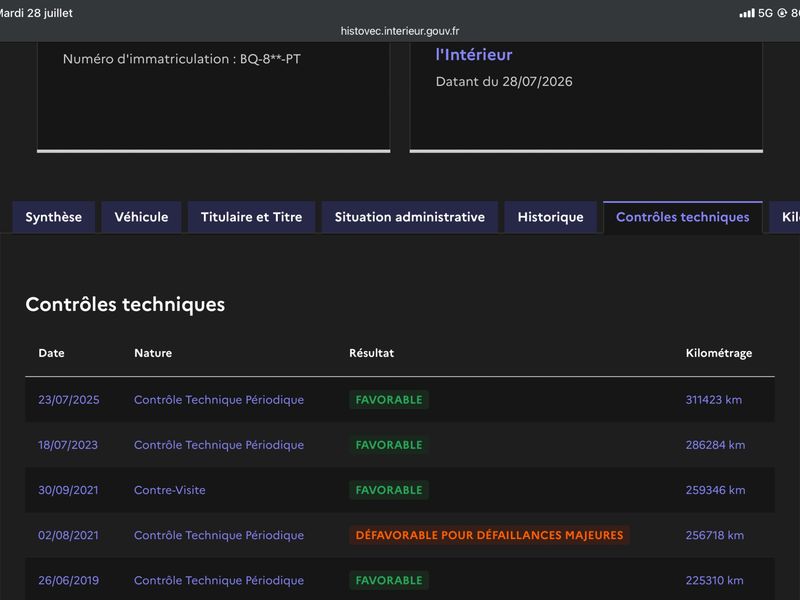Click the Datant du 28/07/2026 text

(504, 82)
